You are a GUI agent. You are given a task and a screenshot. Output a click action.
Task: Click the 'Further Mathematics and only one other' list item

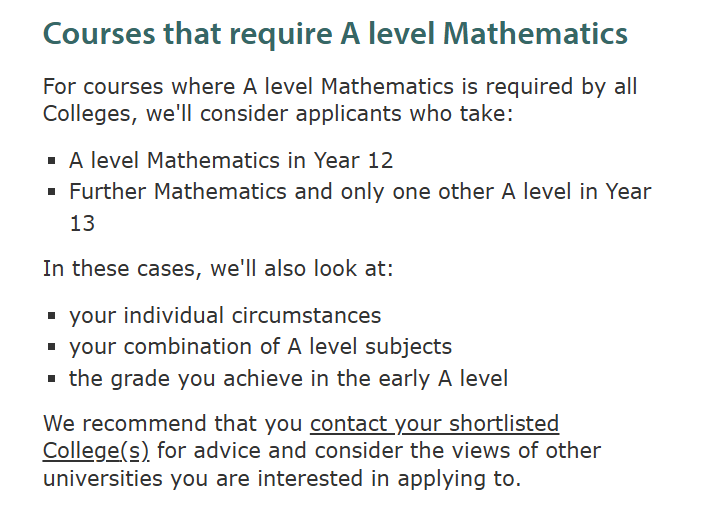(x=360, y=191)
